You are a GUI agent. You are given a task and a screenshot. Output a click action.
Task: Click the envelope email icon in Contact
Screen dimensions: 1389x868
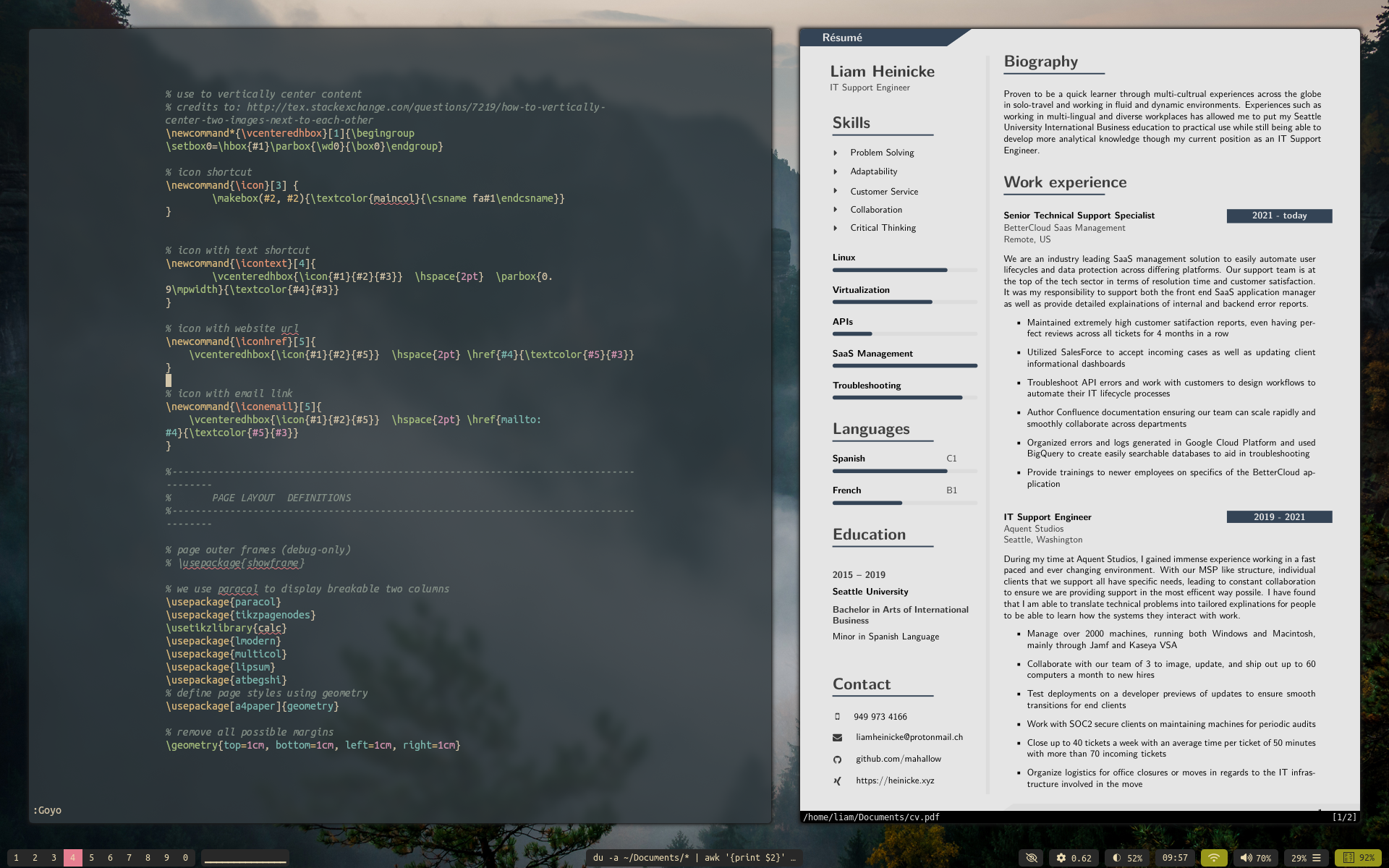point(837,738)
